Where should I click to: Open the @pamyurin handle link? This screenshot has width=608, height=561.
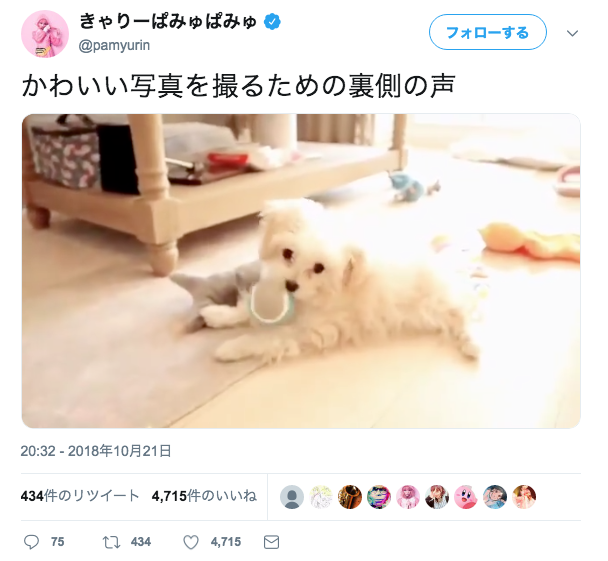point(114,45)
